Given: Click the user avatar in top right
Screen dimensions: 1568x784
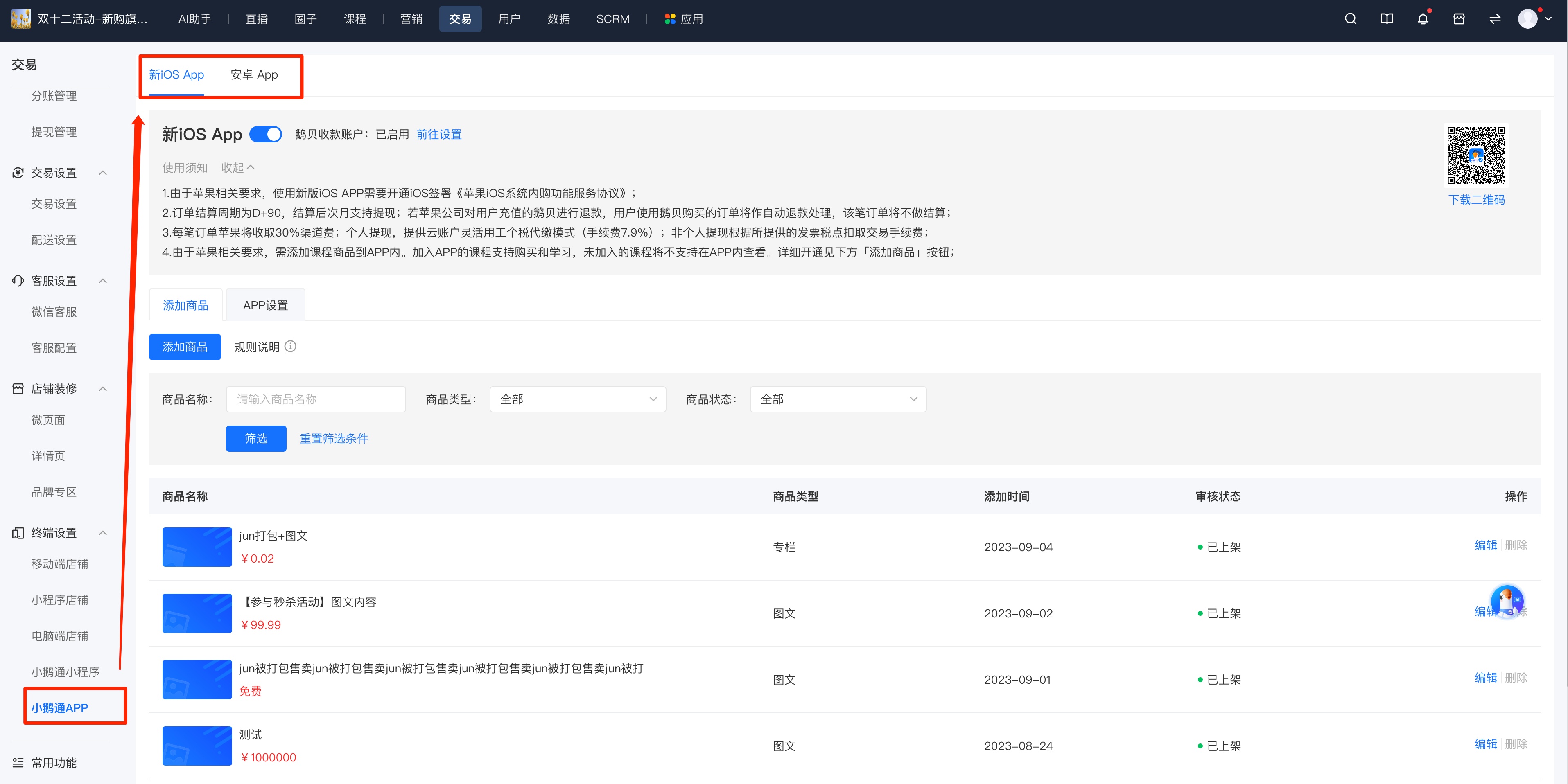Looking at the screenshot, I should click(x=1527, y=19).
